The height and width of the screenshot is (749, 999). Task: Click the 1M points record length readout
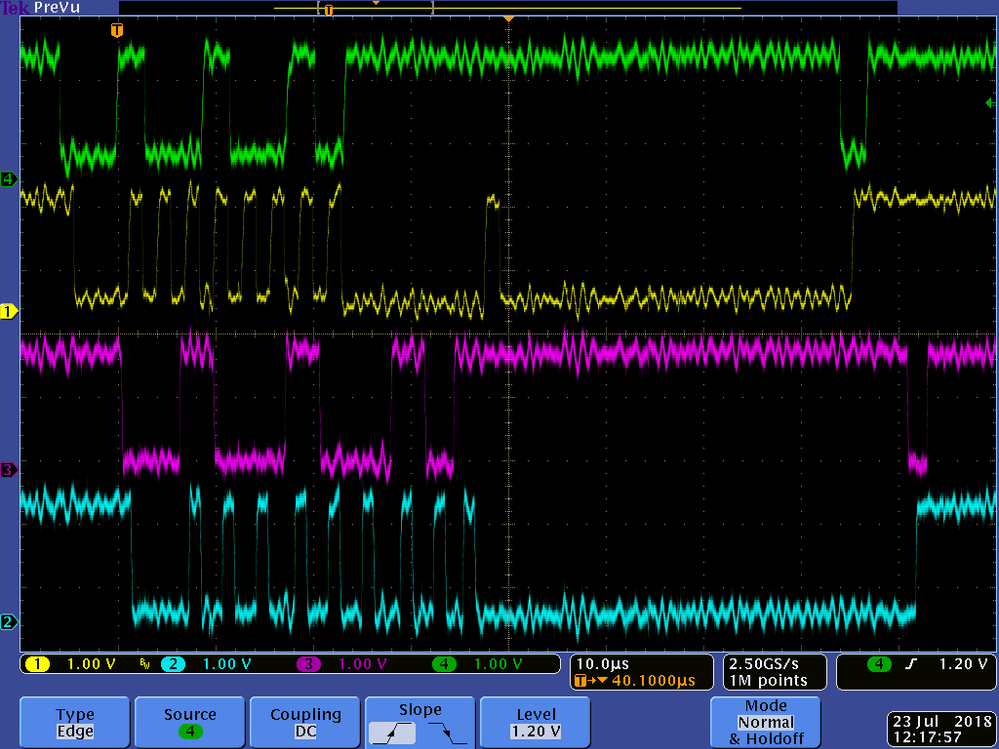tap(768, 681)
